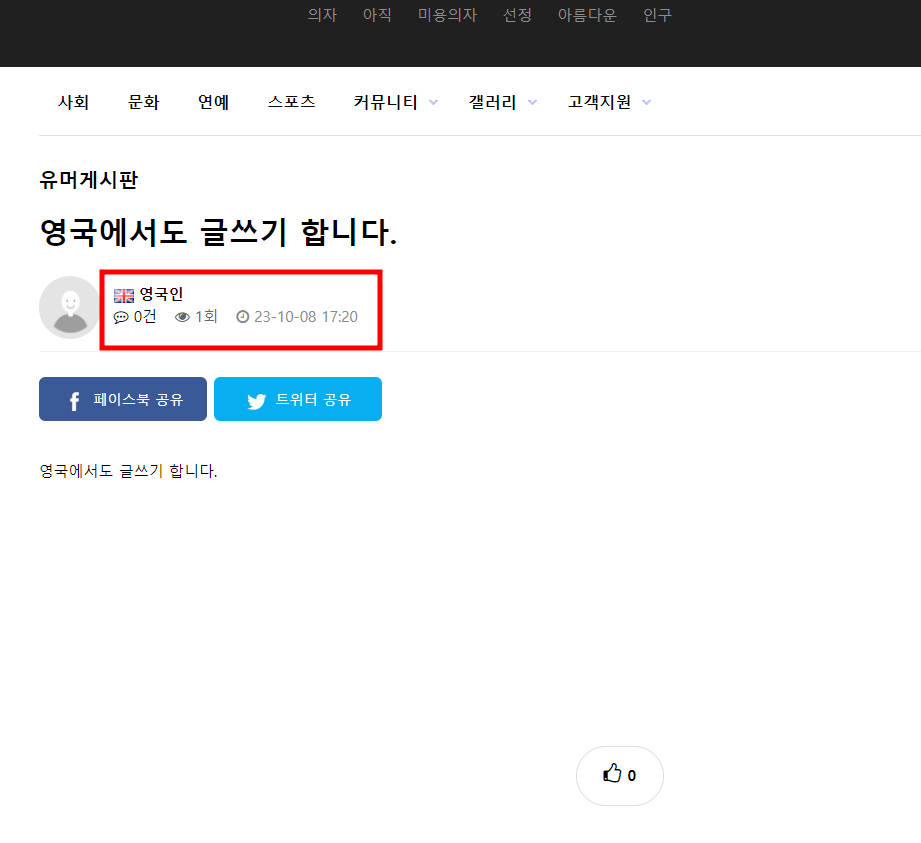View the author's profile avatar image
This screenshot has width=921, height=843.
click(x=70, y=307)
